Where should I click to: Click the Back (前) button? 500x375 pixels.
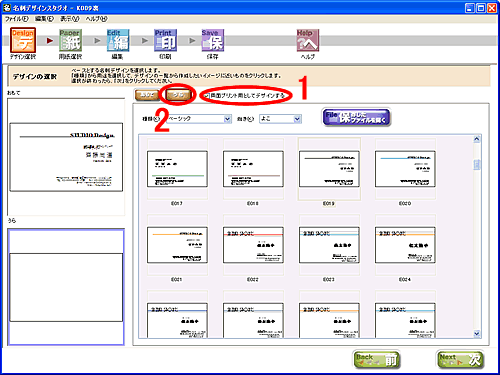click(x=377, y=360)
